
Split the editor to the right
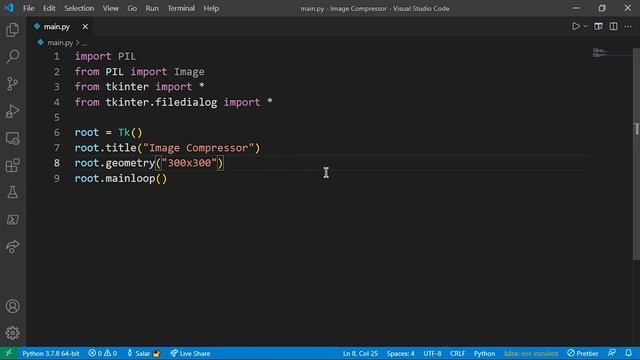[x=613, y=27]
